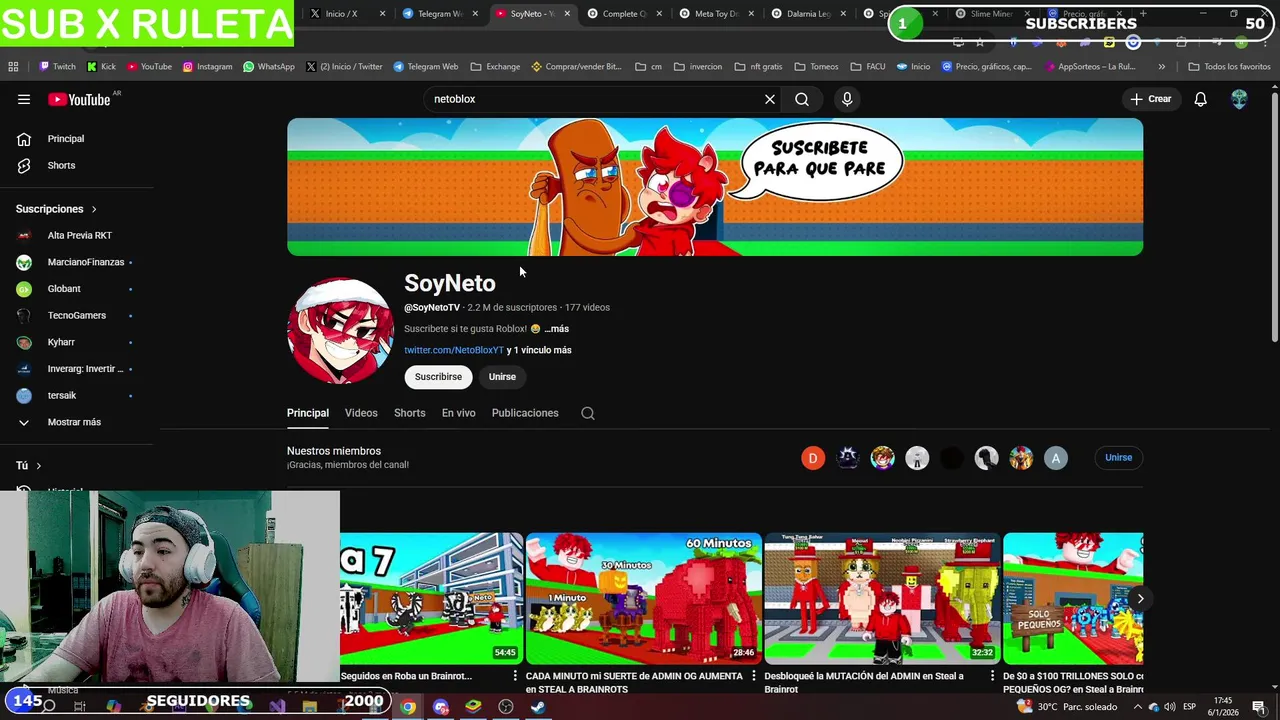The width and height of the screenshot is (1280, 720).
Task: Launch Chrome from the taskbar
Action: coord(408,707)
